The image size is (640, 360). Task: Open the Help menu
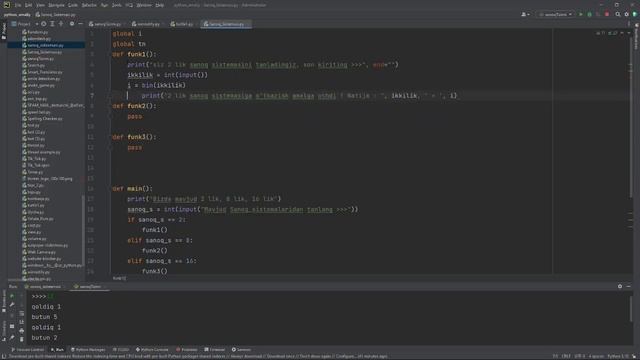click(160, 5)
